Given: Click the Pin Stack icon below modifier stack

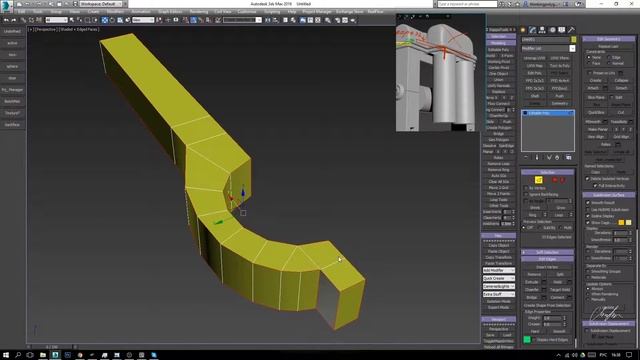Looking at the screenshot, I should (x=526, y=158).
